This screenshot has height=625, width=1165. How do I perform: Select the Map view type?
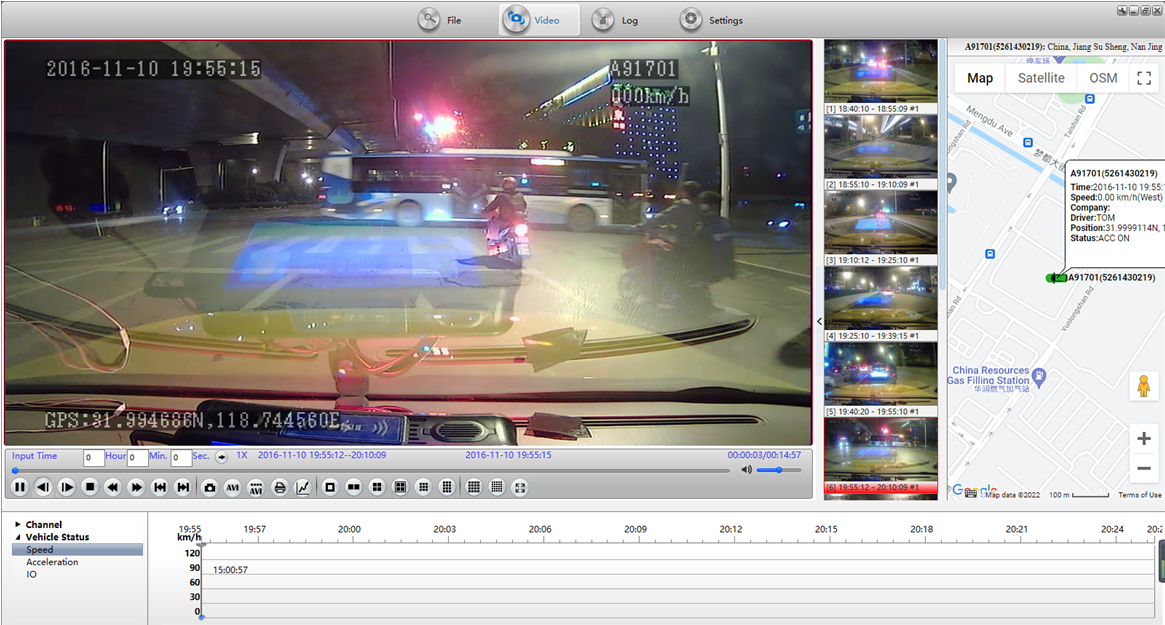coord(980,78)
